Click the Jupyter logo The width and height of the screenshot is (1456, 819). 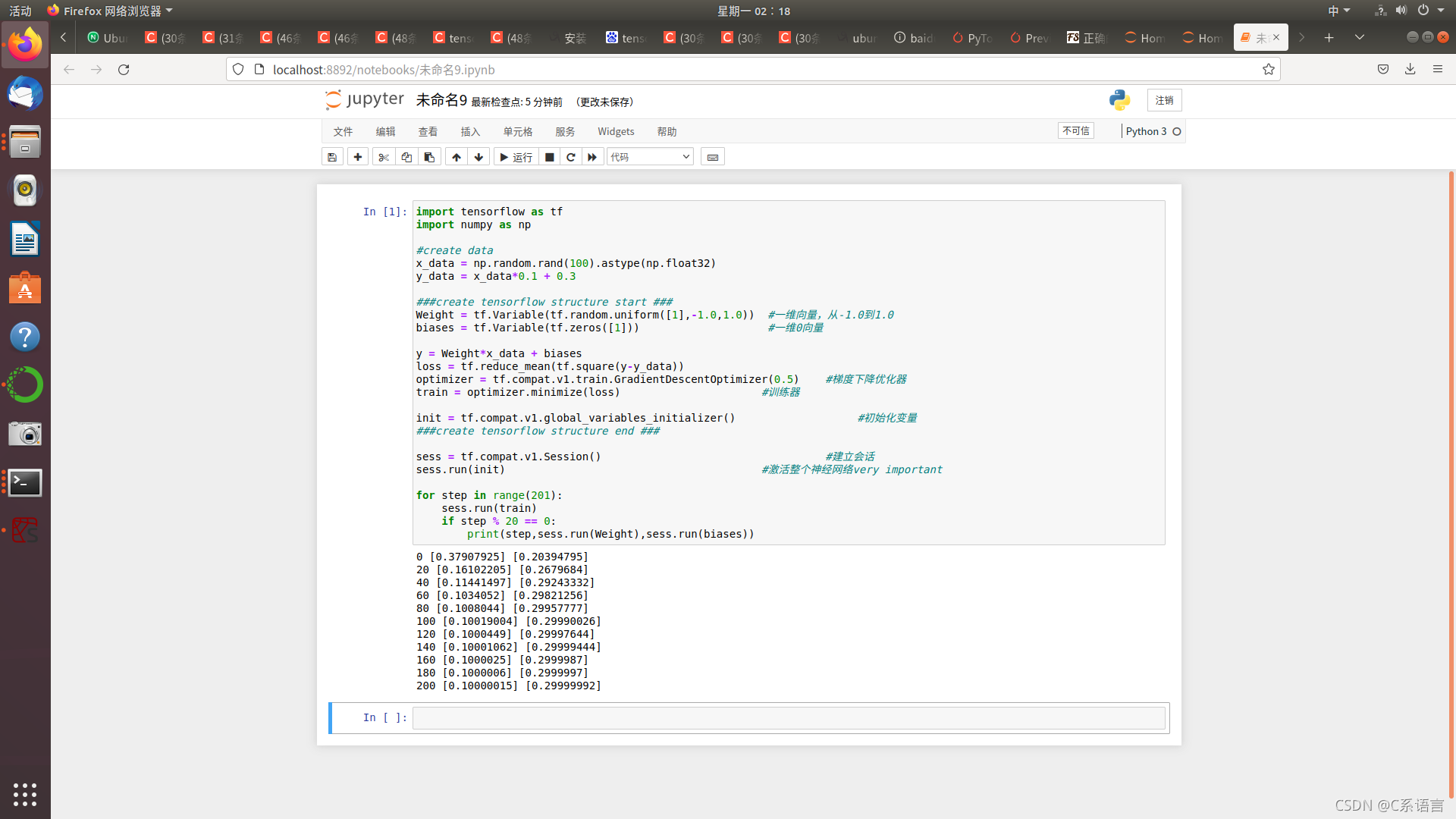[x=365, y=100]
